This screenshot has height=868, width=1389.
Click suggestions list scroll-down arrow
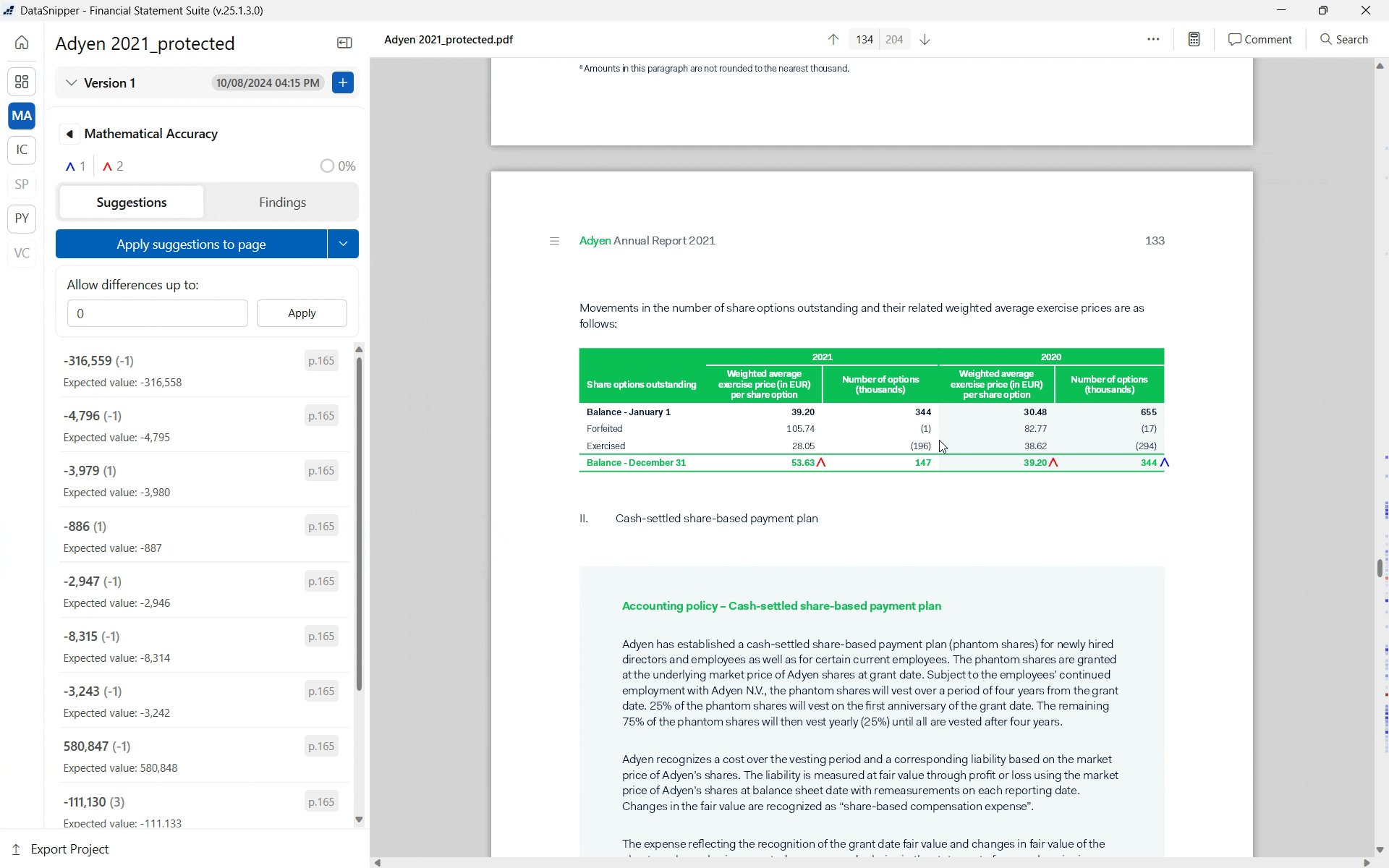click(359, 820)
